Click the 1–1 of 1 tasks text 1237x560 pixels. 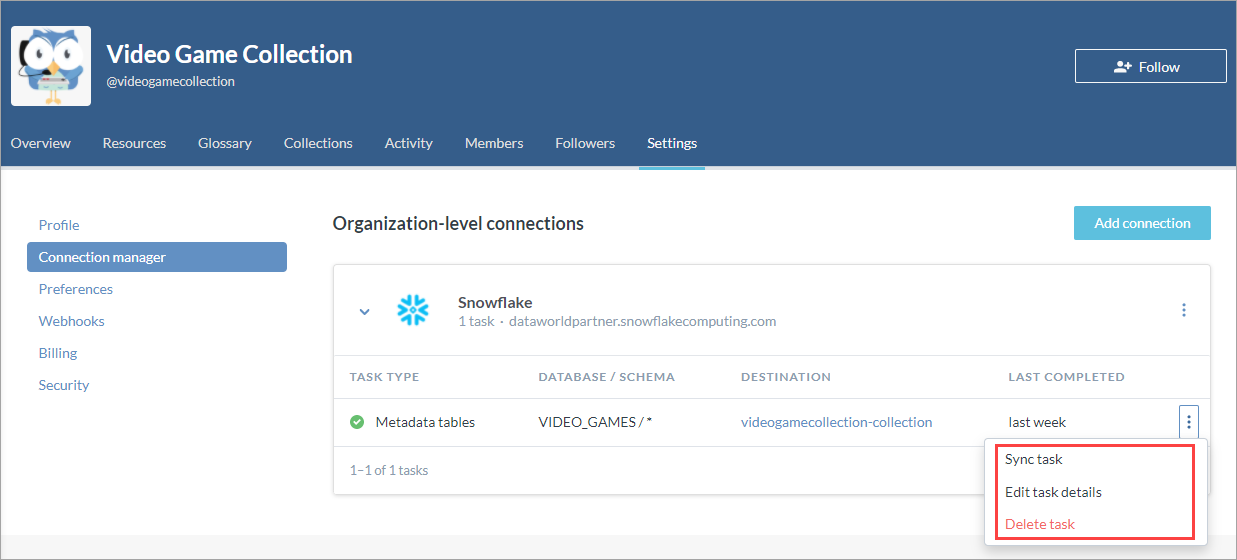point(389,470)
